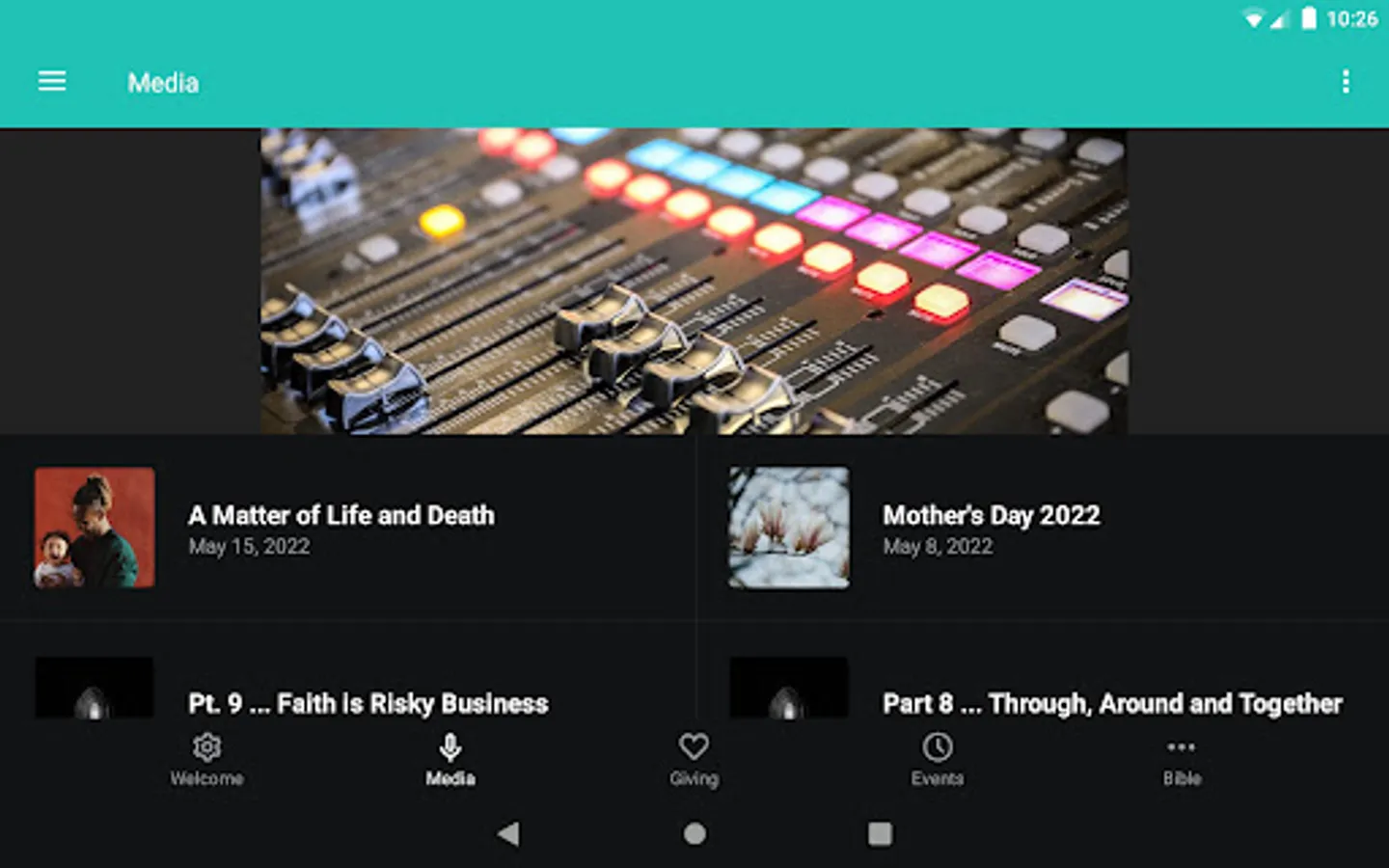Select A Matter of Life and Death sermon title
1389x868 pixels.
341,516
